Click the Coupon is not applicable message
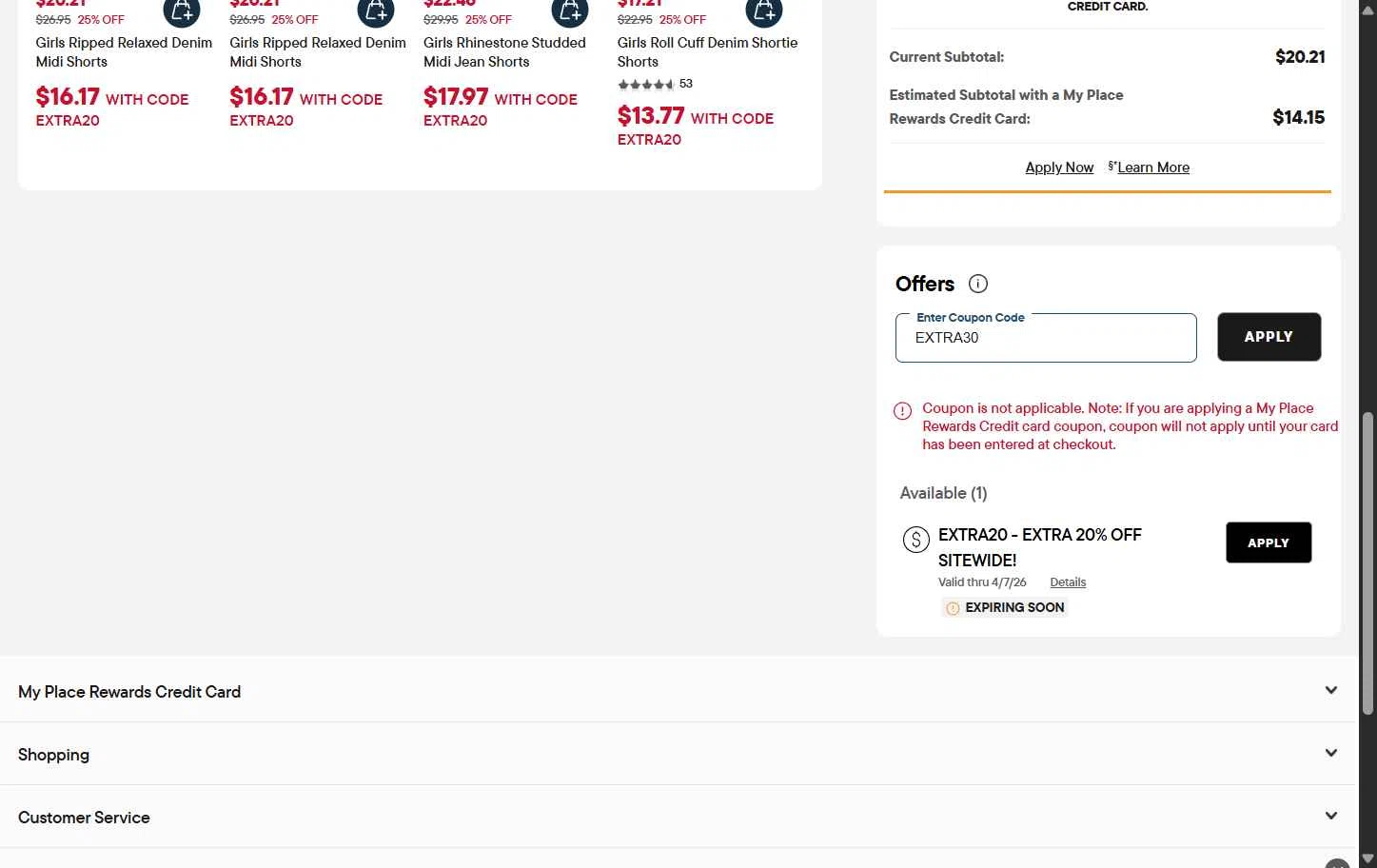This screenshot has width=1377, height=868. click(x=1130, y=426)
